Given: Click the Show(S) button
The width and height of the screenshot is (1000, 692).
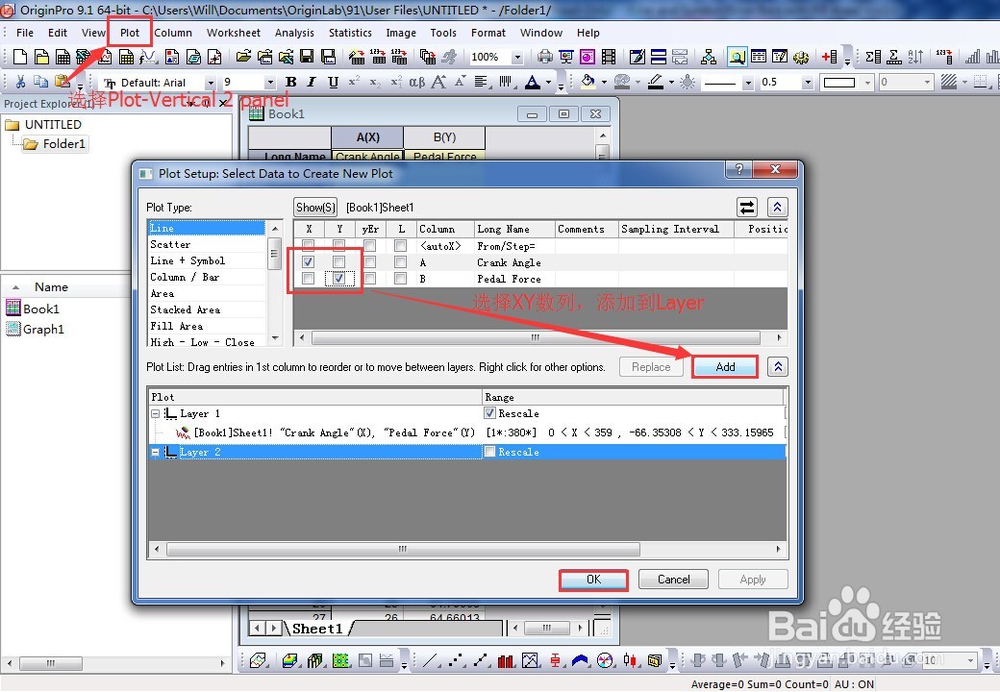Looking at the screenshot, I should [315, 207].
